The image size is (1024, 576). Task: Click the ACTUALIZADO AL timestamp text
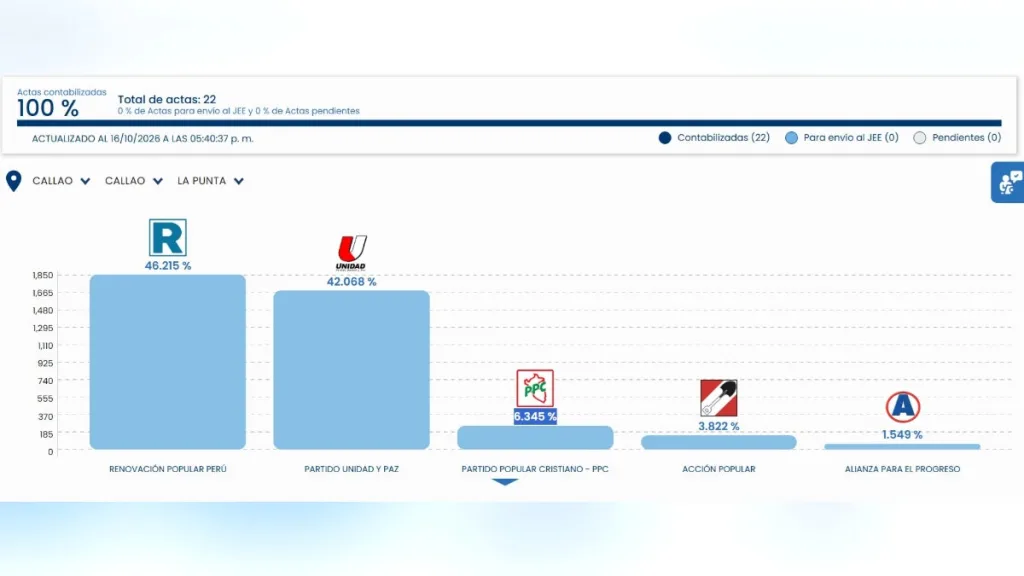tap(142, 138)
